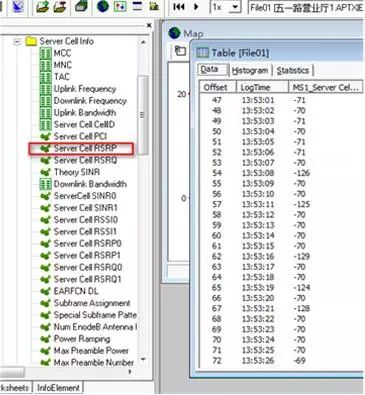Select MNC in the tree
Screen dimensions: 365x395
[x=63, y=65]
